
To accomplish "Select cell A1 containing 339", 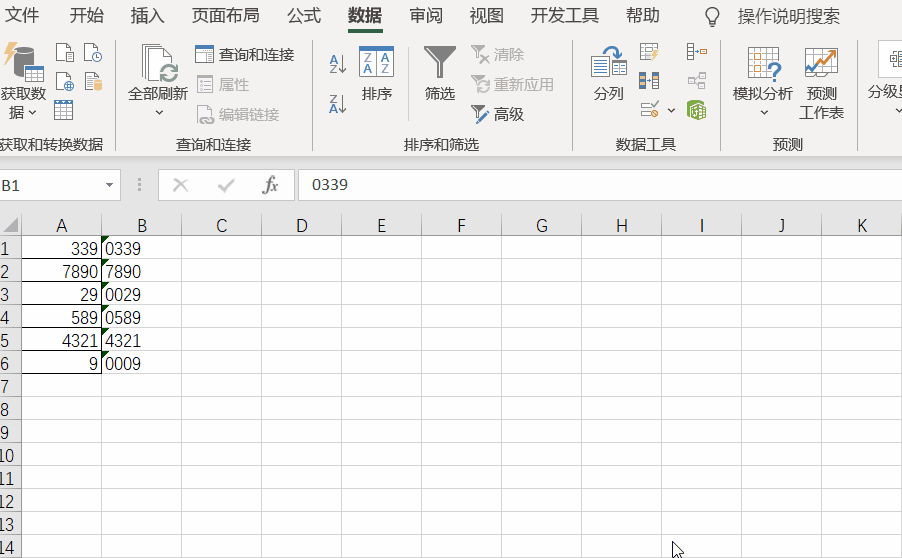I will [x=62, y=248].
